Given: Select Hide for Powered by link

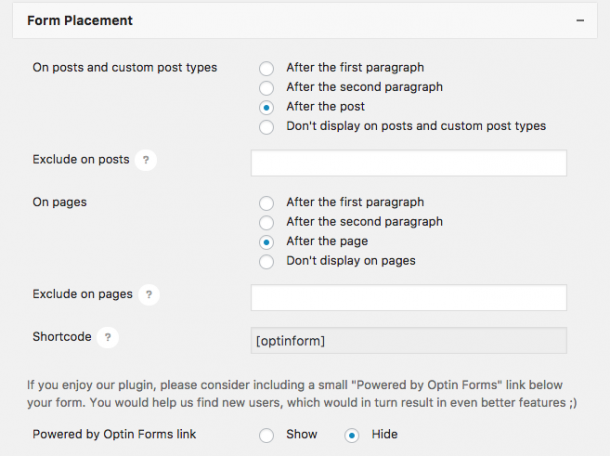Looking at the screenshot, I should pyautogui.click(x=352, y=435).
